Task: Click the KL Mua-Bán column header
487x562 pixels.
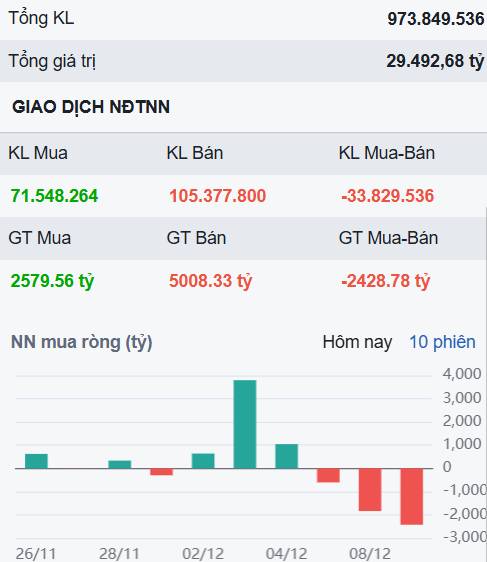Action: (387, 153)
